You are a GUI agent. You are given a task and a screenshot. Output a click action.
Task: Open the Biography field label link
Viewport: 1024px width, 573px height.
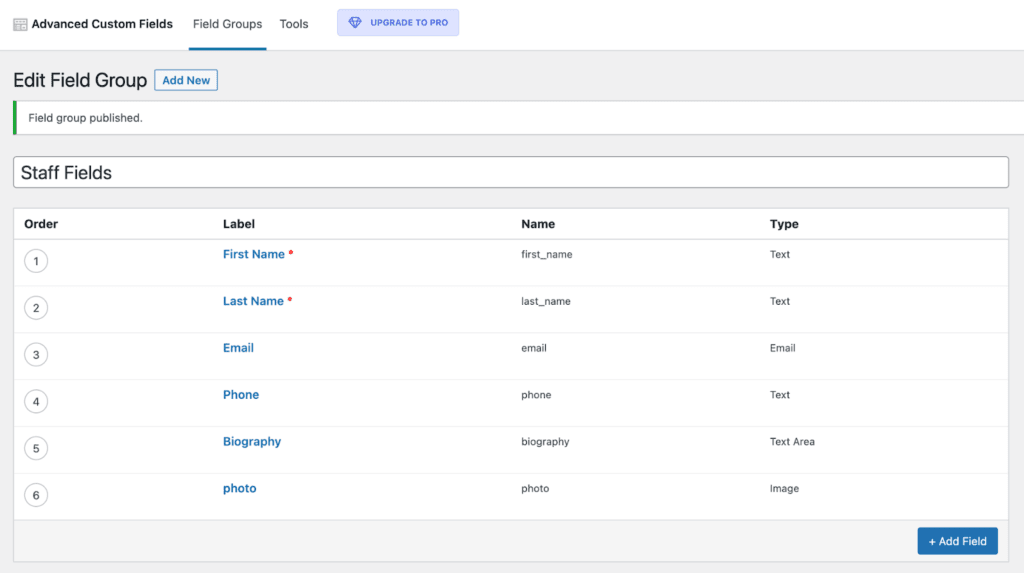[252, 442]
